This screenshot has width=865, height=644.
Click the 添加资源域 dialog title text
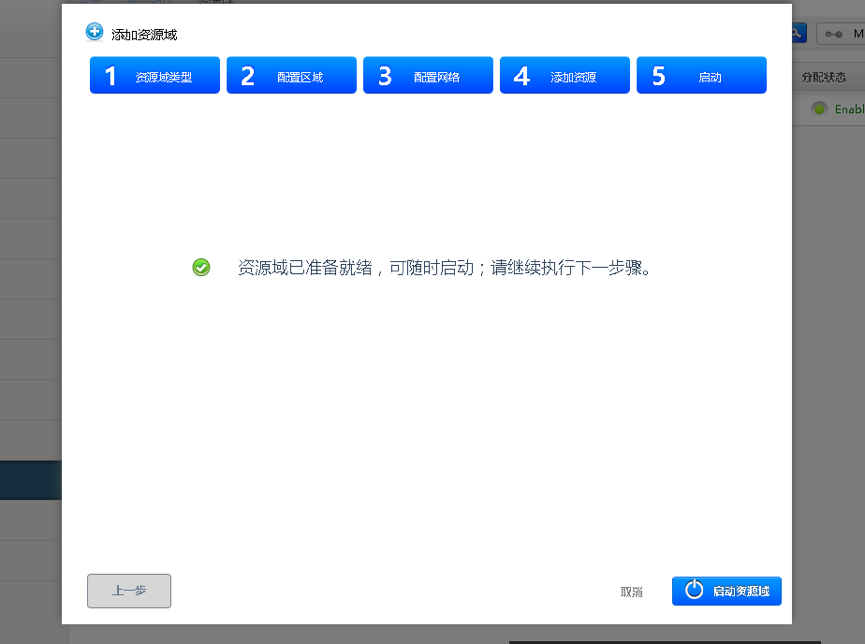click(144, 35)
